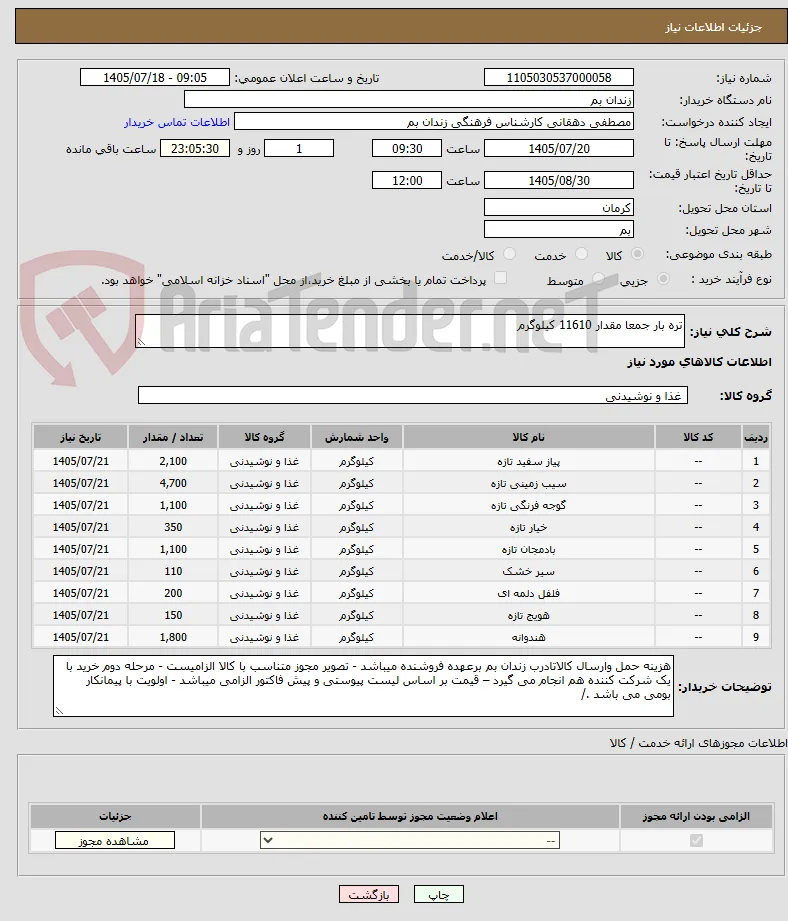Click the quantity 4,700 cell
This screenshot has height=921, width=788.
(x=173, y=483)
